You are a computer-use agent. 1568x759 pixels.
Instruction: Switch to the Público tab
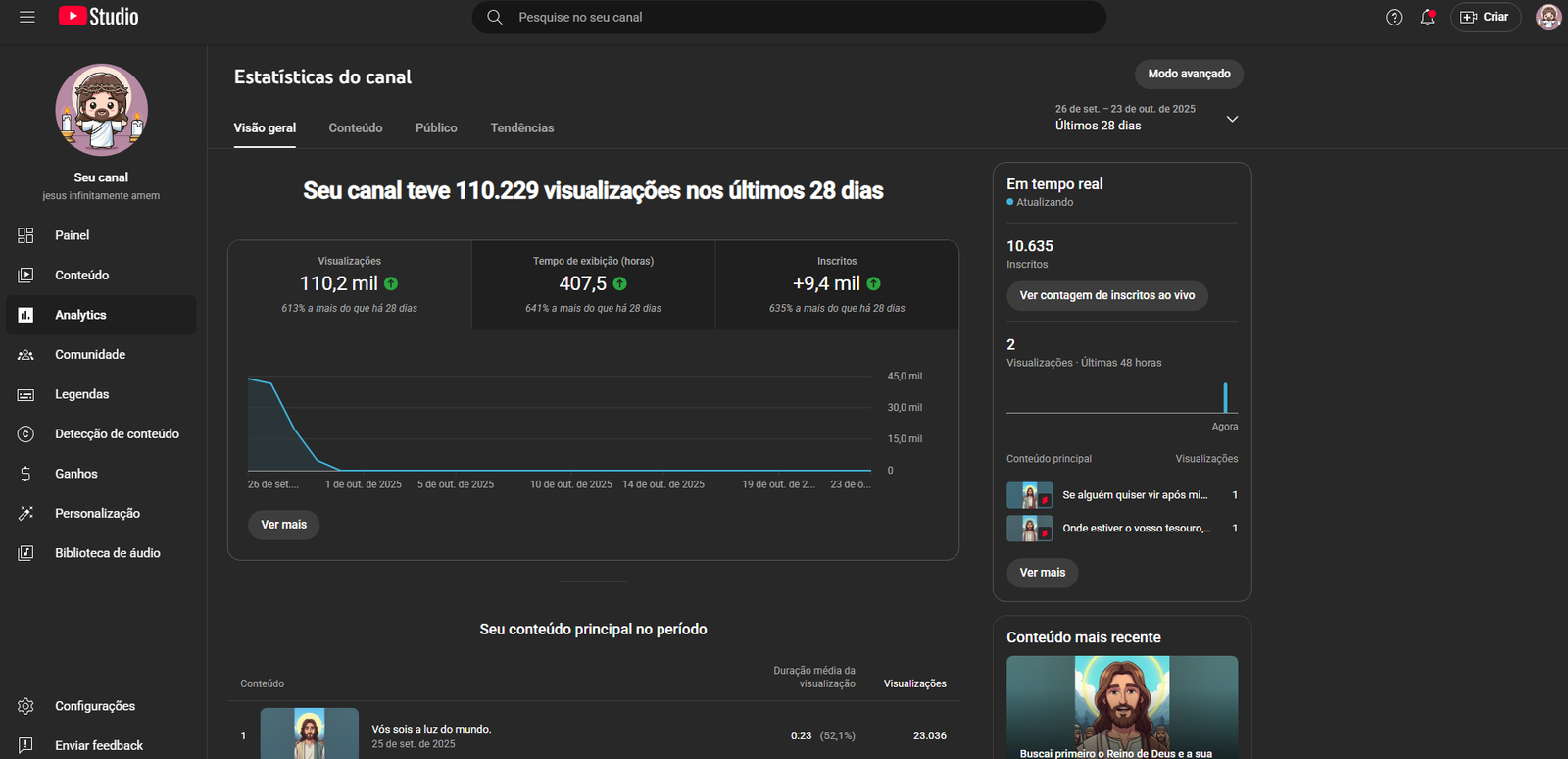pos(436,128)
